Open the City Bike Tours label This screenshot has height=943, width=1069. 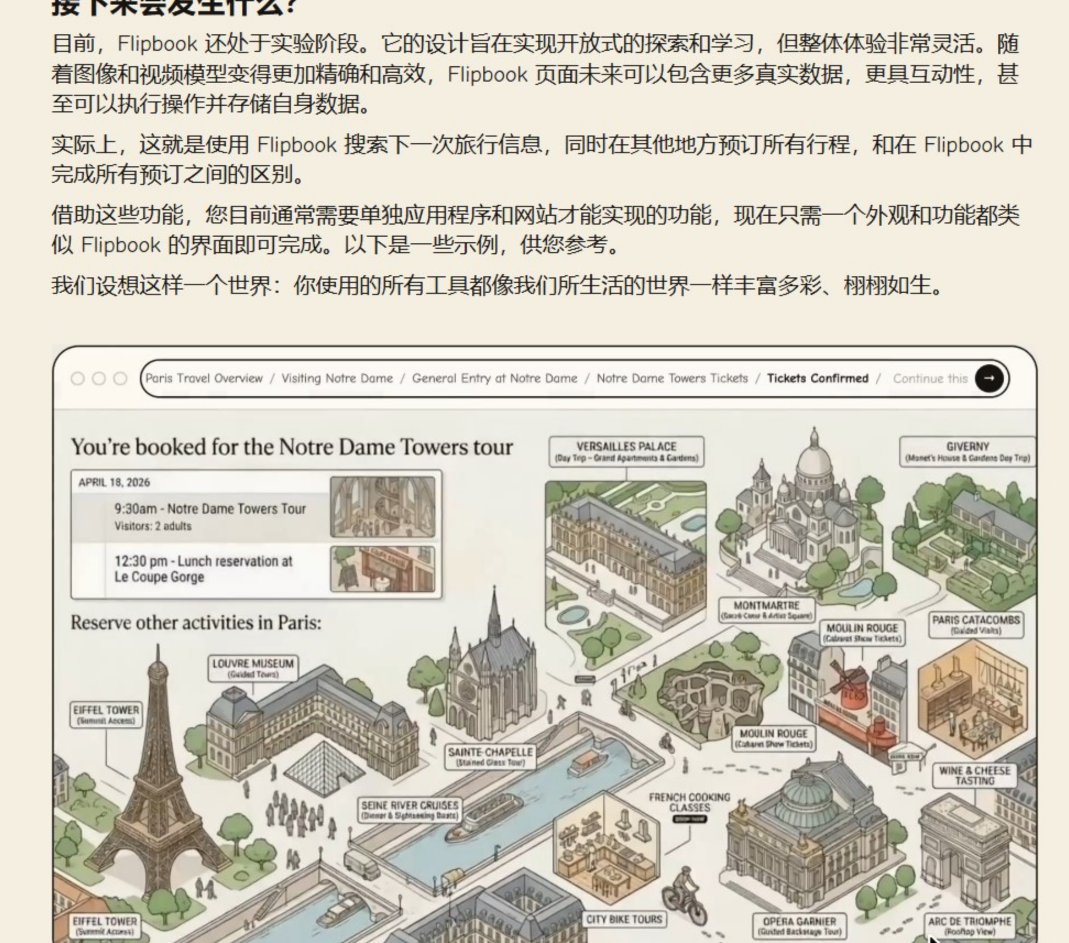pos(624,919)
